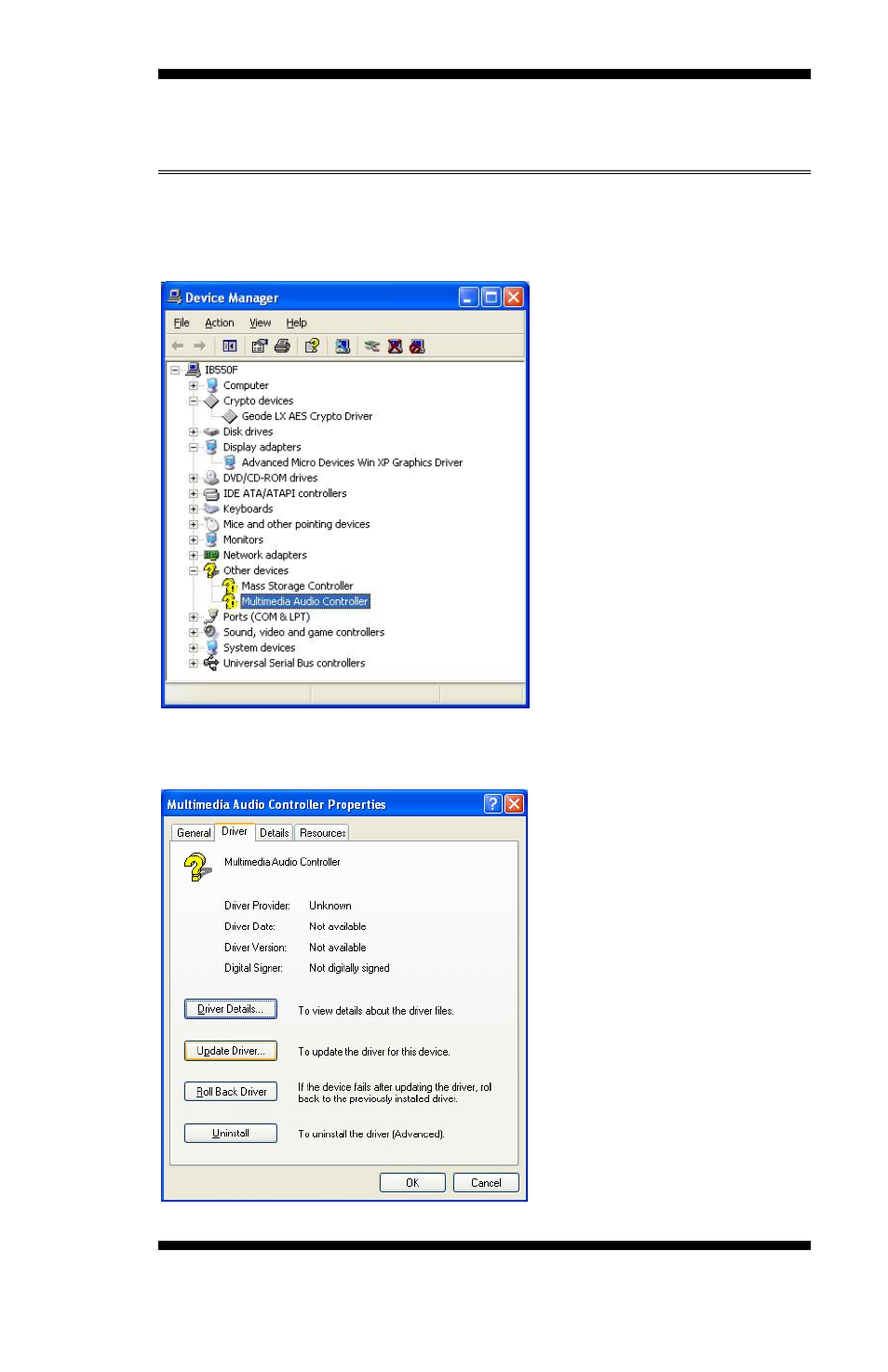
Task: Click the Update Driver... button
Action: tap(231, 1051)
